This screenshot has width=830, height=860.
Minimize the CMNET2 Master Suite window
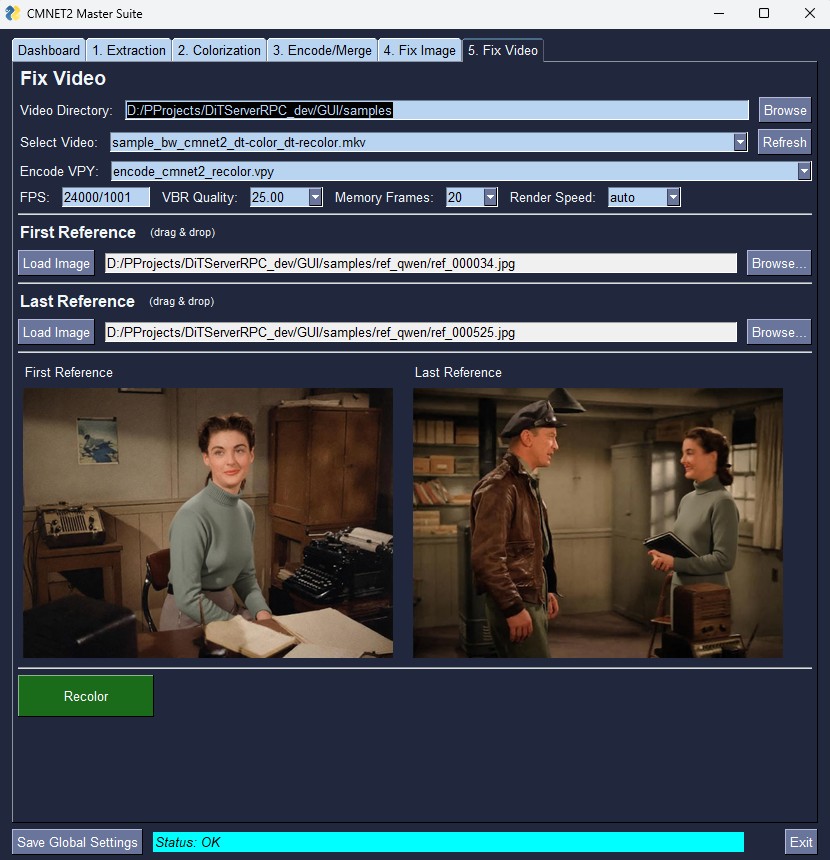pos(719,13)
